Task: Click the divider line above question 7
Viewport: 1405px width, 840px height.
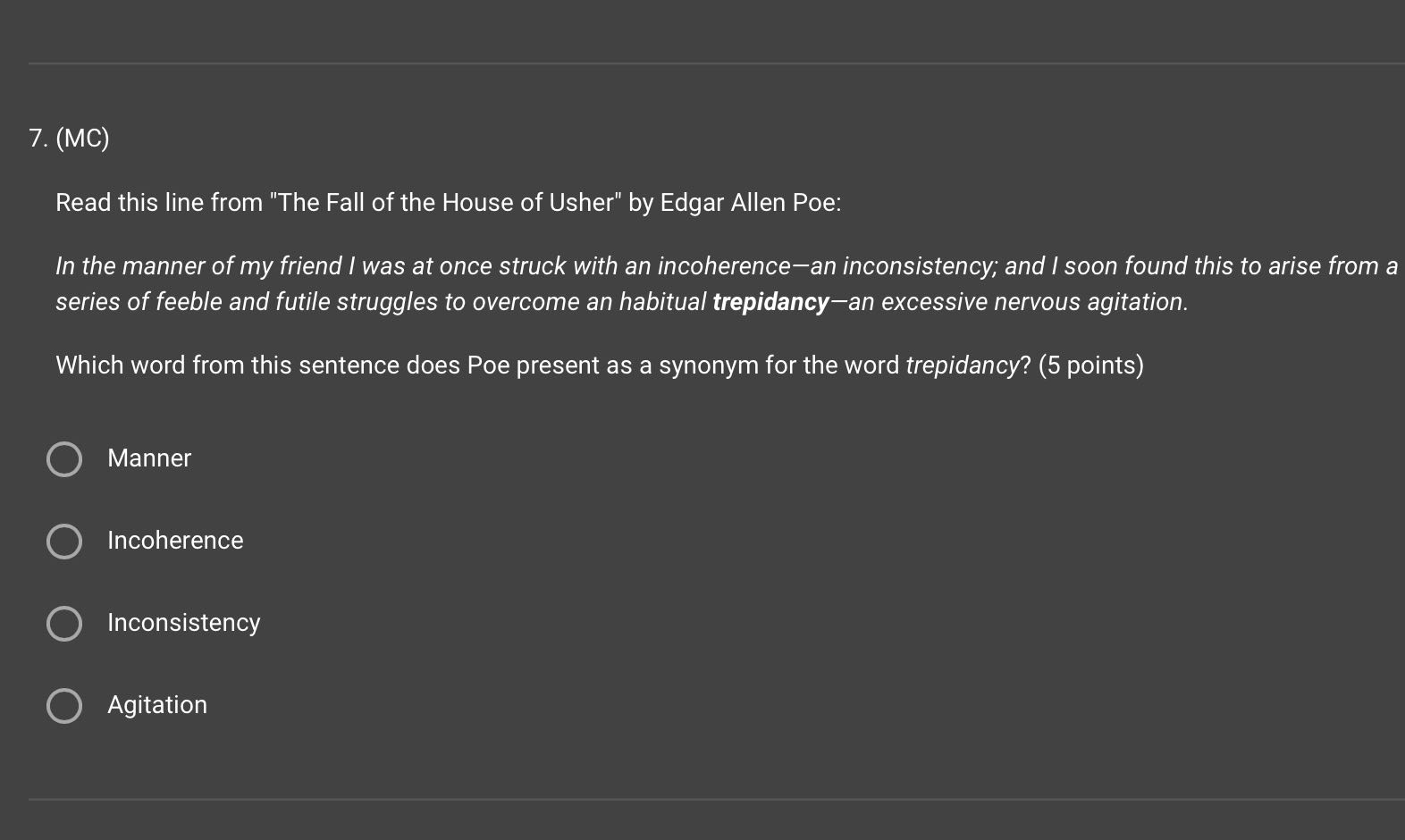Action: (x=702, y=62)
